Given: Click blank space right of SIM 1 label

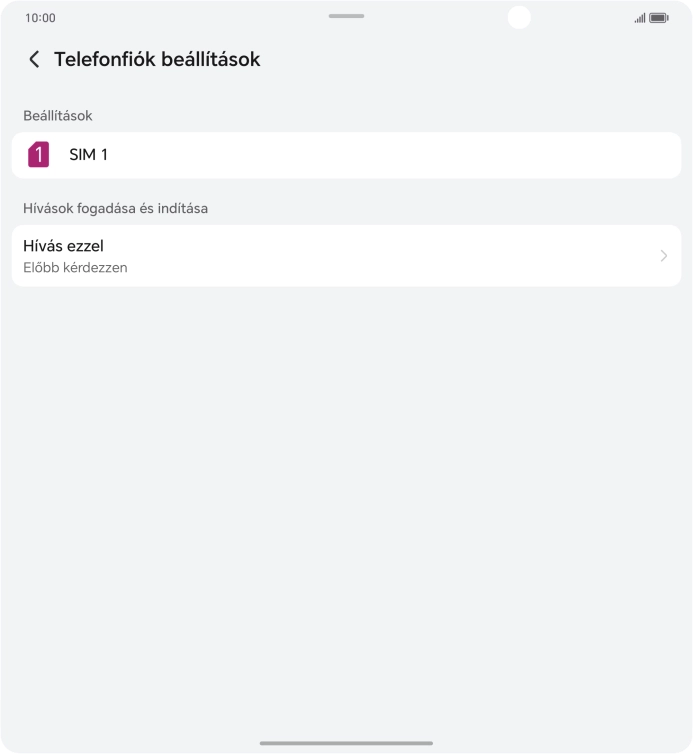Looking at the screenshot, I should click(x=400, y=155).
